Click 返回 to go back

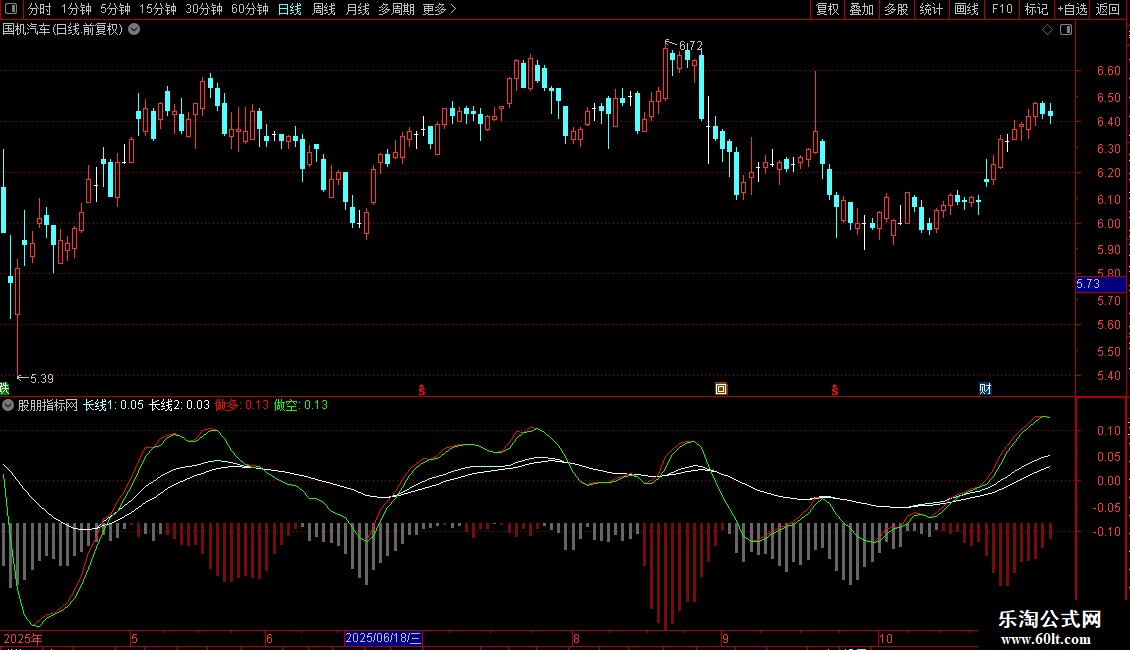pos(1108,9)
